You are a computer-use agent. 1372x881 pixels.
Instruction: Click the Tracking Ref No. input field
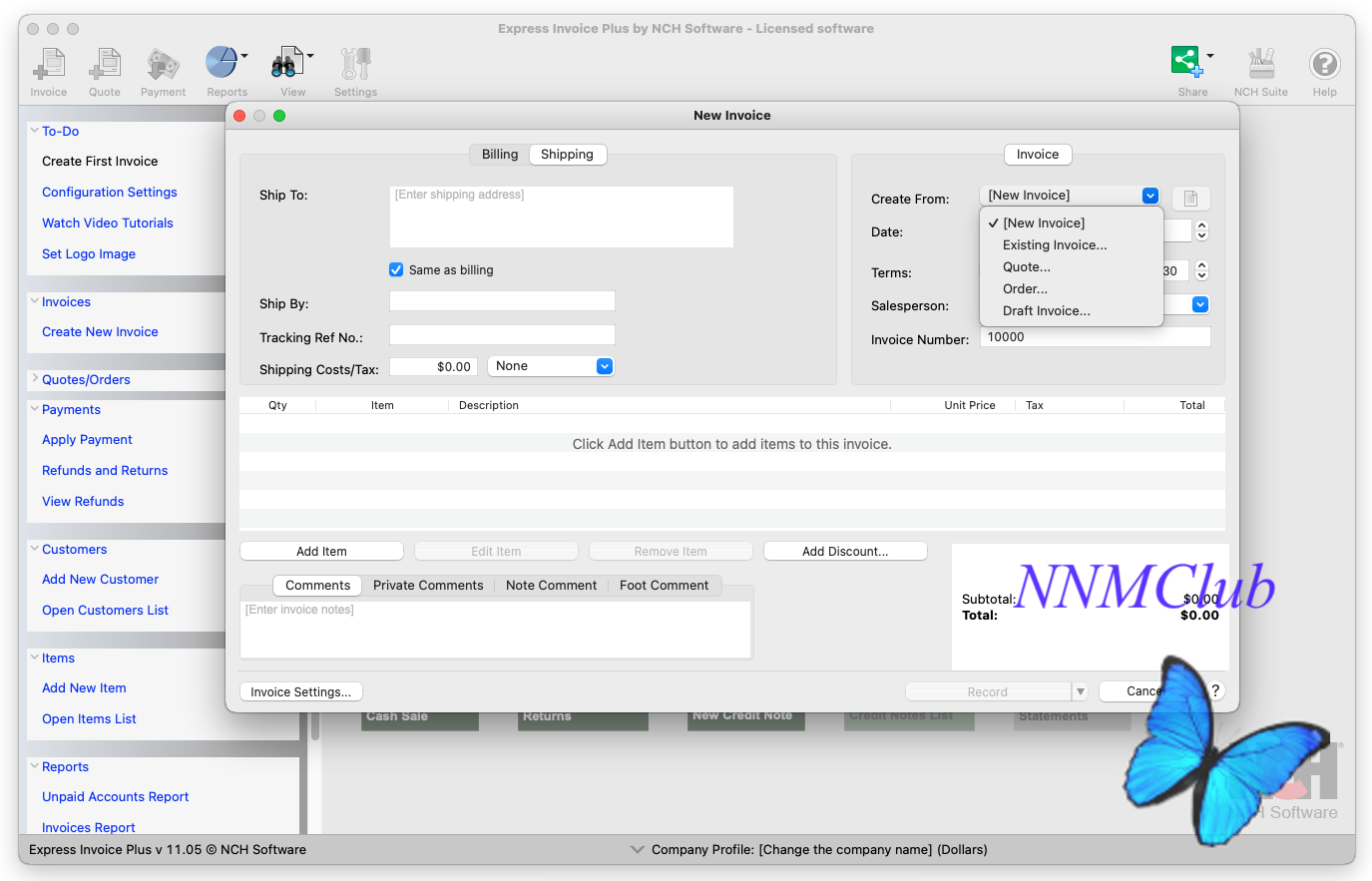coord(502,336)
